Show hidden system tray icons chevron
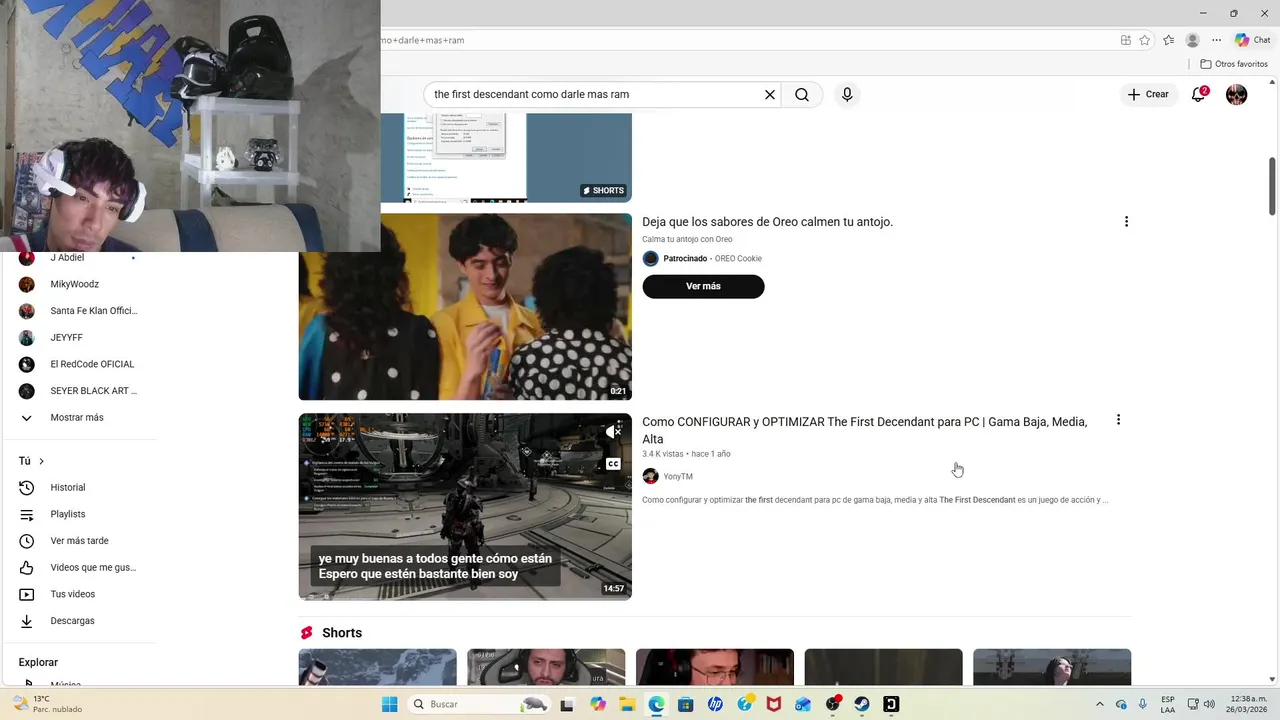Viewport: 1280px width, 720px height. tap(1100, 704)
